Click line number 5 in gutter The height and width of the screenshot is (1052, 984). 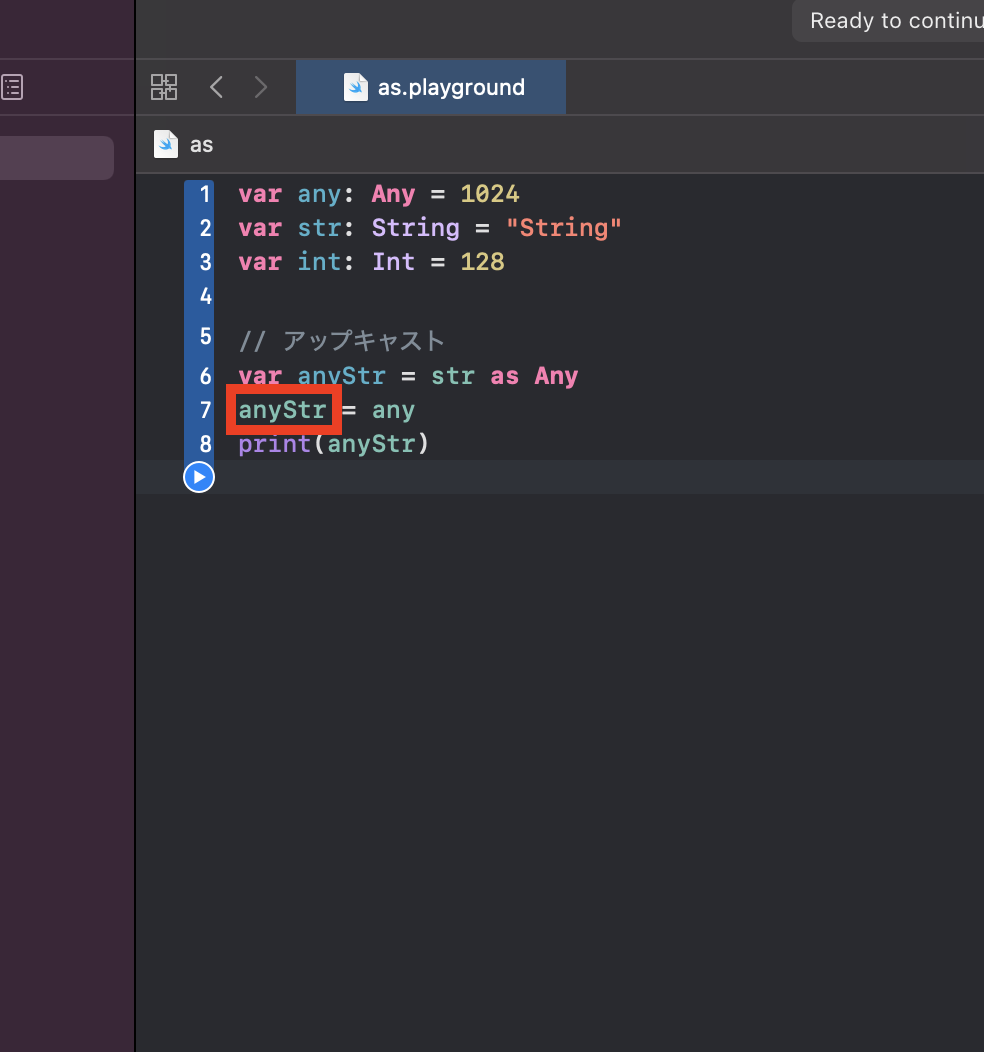(x=205, y=336)
